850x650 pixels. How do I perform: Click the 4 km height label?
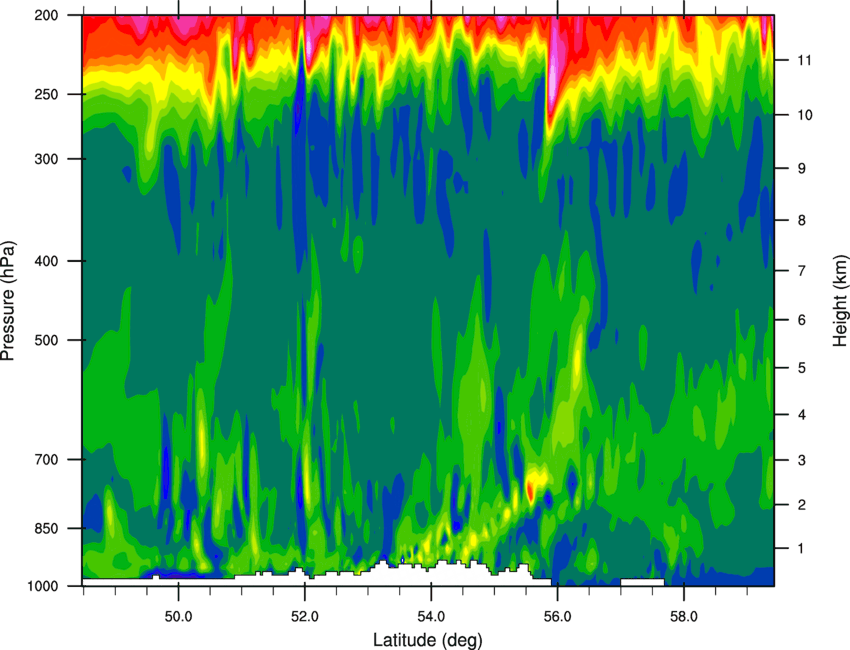(802, 415)
